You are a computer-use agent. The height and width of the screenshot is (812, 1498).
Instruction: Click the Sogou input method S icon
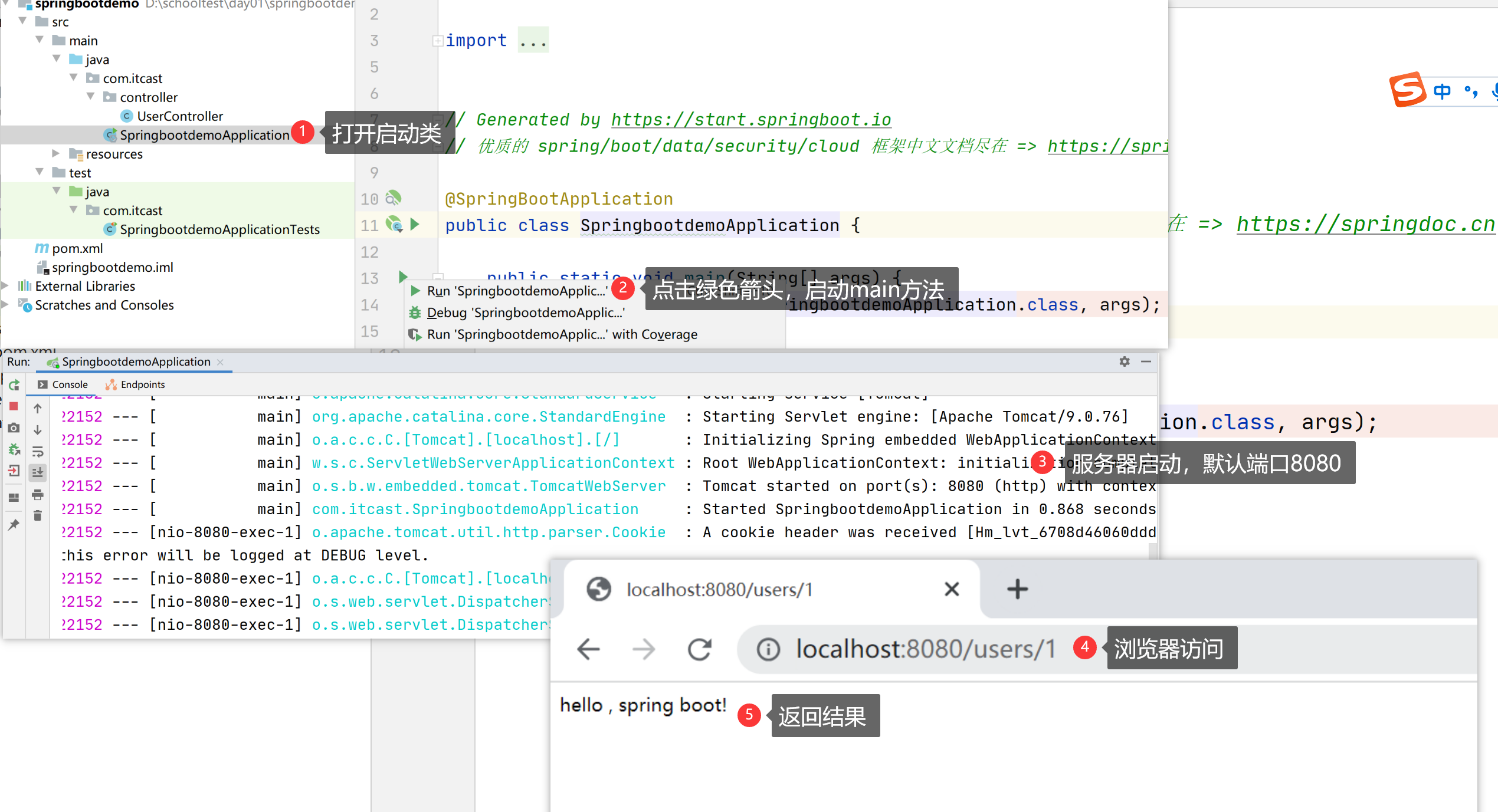(1408, 90)
